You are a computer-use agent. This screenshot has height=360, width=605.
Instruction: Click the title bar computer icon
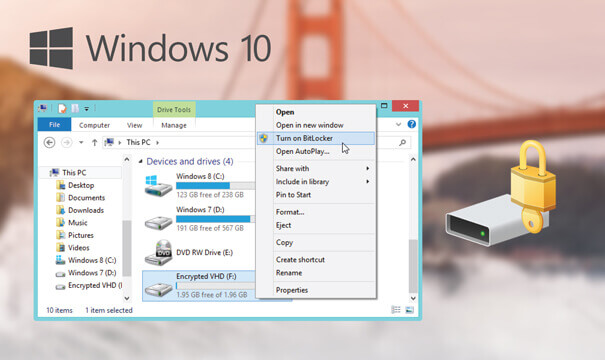[x=42, y=108]
